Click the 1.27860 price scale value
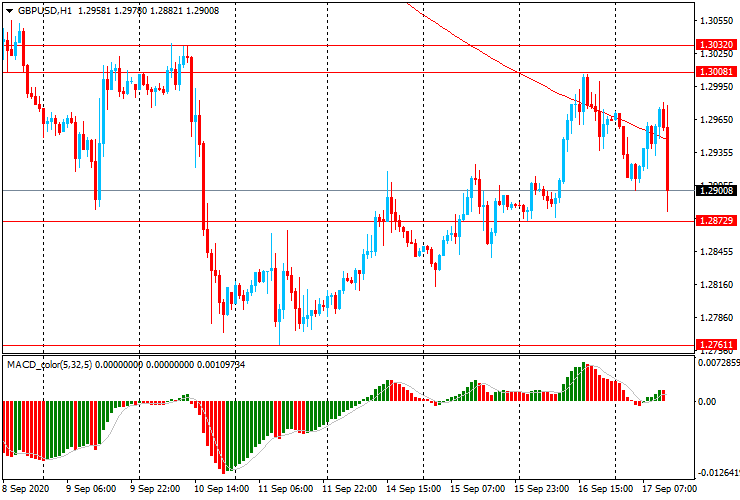 pos(717,318)
